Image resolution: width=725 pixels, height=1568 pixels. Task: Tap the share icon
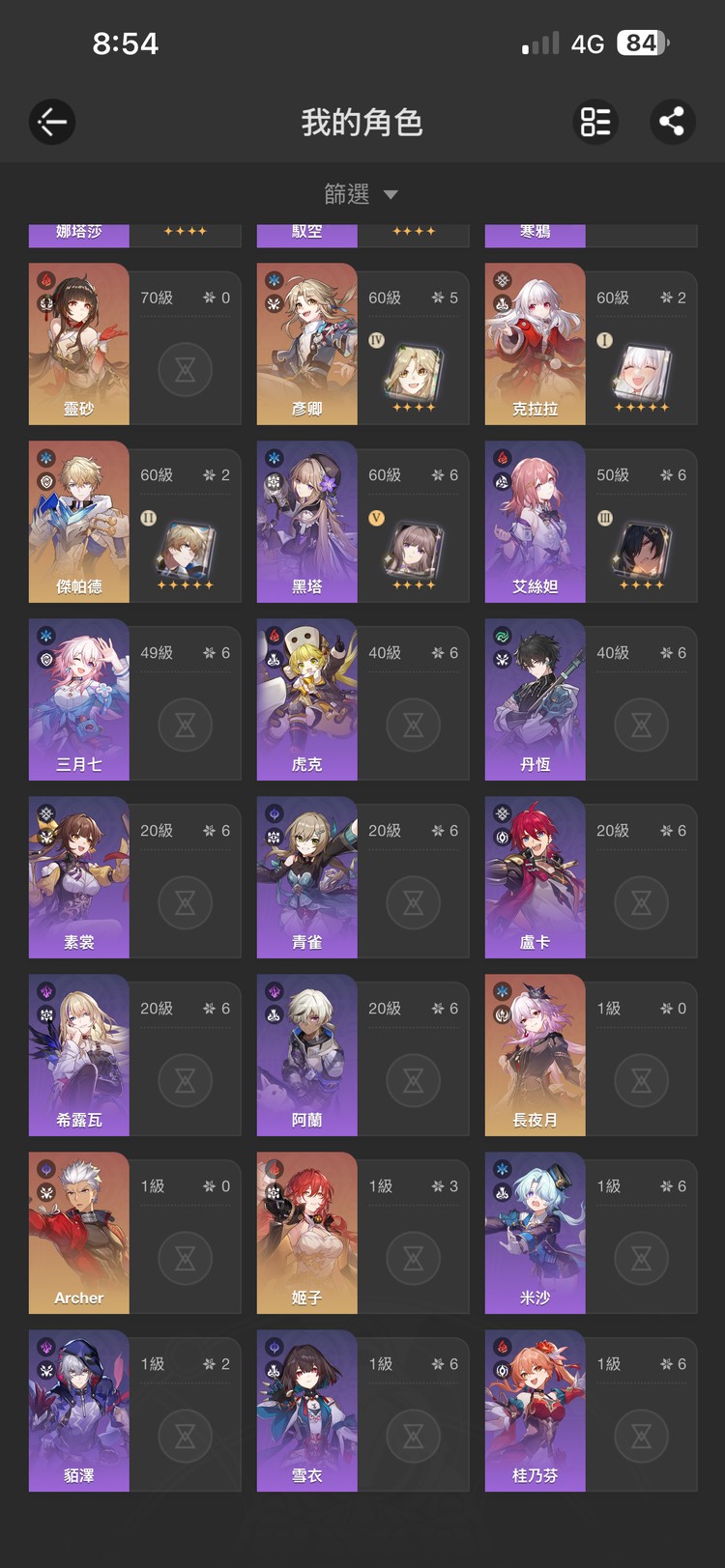coord(672,122)
